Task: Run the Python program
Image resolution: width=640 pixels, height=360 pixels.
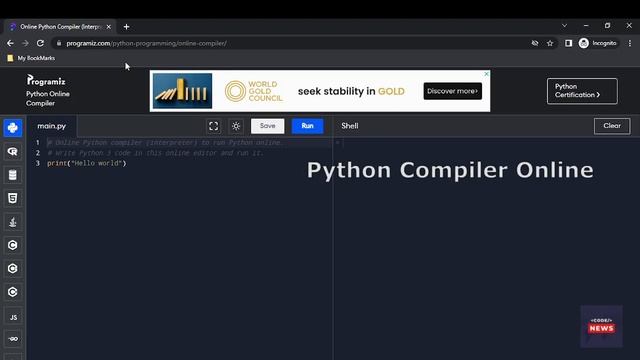Action: [x=307, y=126]
